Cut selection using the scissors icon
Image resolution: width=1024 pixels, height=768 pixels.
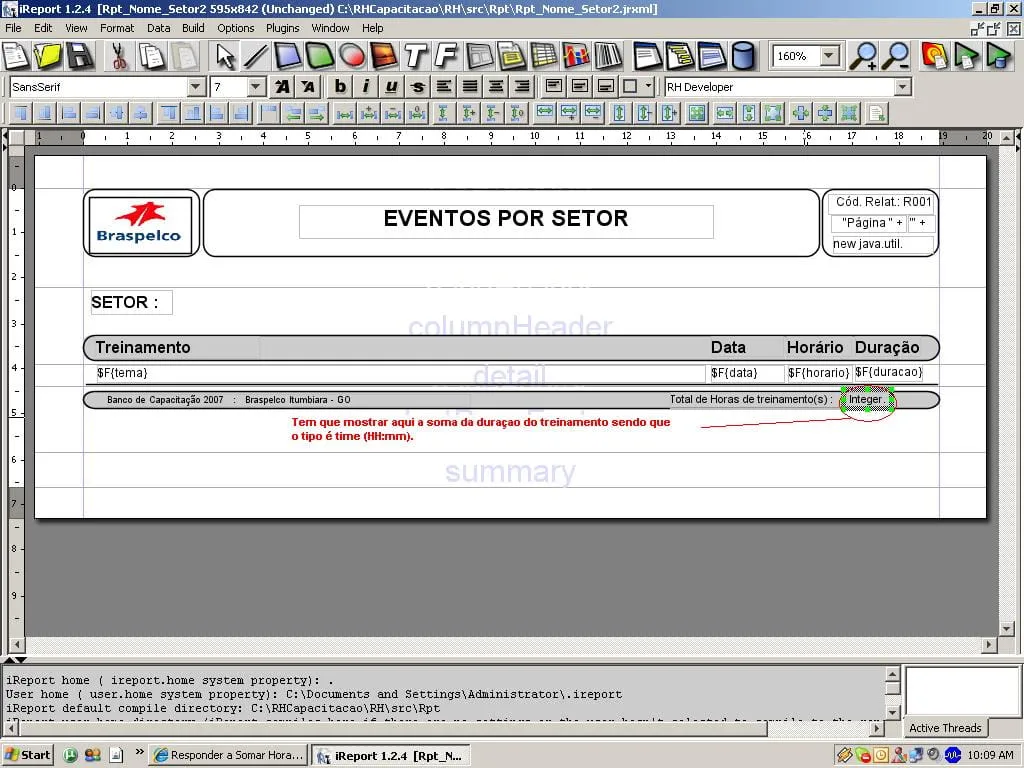(119, 56)
